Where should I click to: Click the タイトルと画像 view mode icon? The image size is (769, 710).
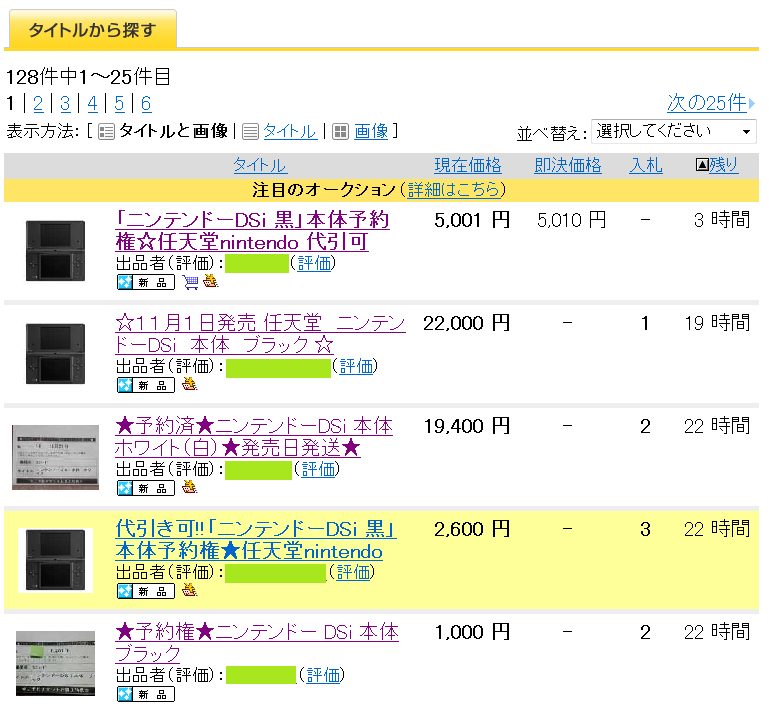click(106, 132)
